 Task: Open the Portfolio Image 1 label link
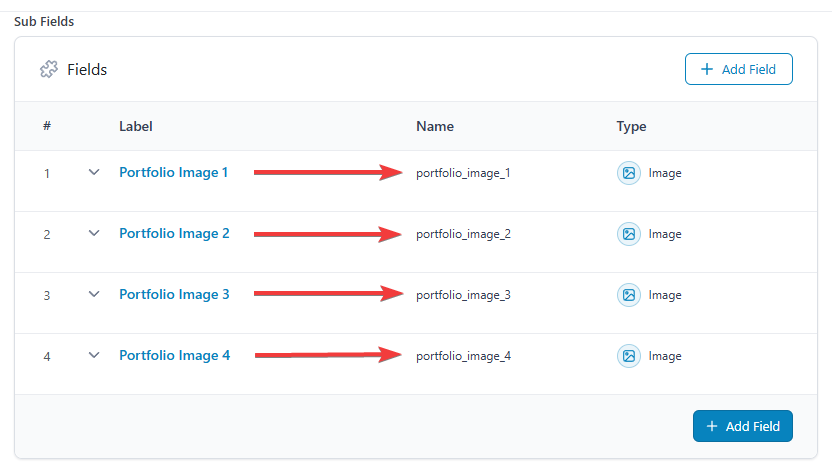pyautogui.click(x=173, y=172)
